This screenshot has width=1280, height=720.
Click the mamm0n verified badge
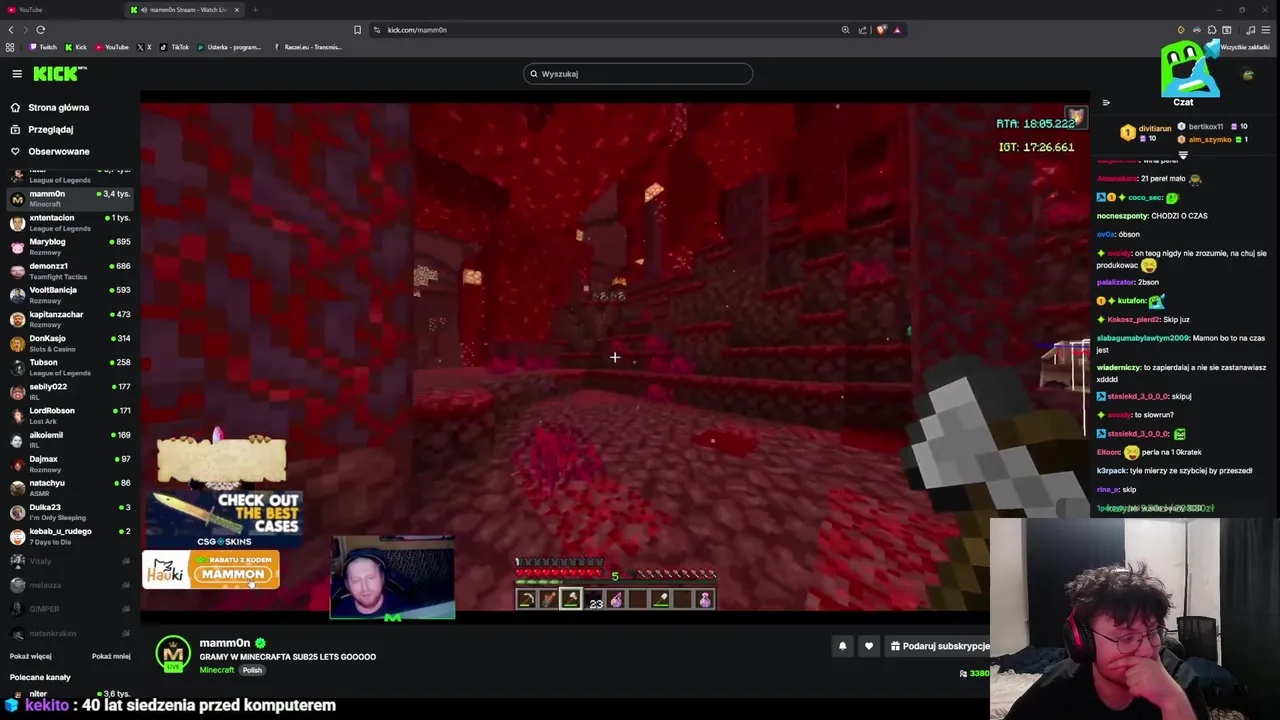(260, 643)
